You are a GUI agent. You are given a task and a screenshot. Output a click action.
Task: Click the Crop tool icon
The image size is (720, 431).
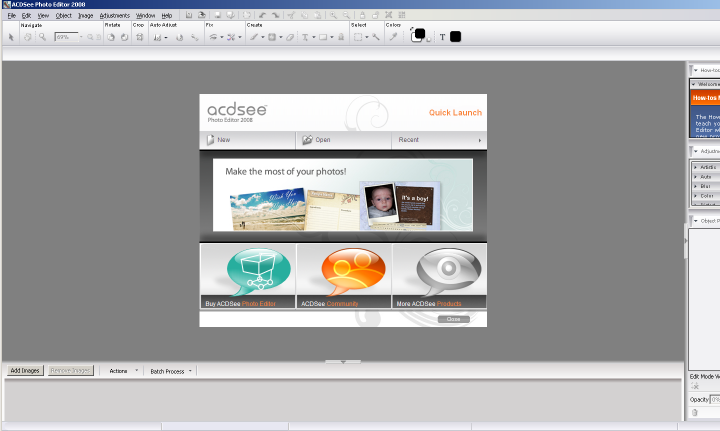coord(139,37)
